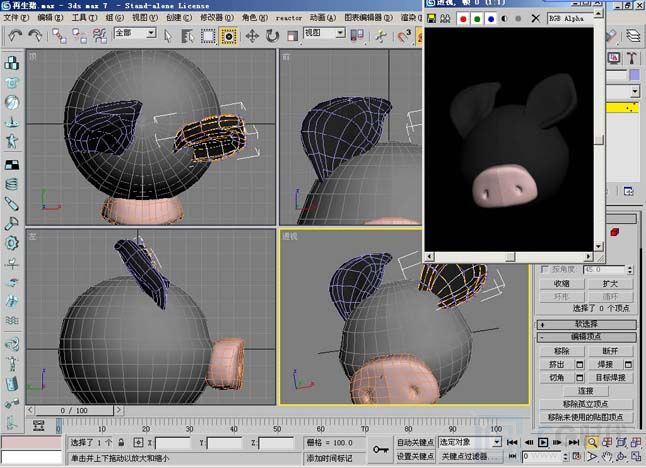This screenshot has width=646, height=468.
Task: Click the 连接 button
Action: tap(586, 391)
